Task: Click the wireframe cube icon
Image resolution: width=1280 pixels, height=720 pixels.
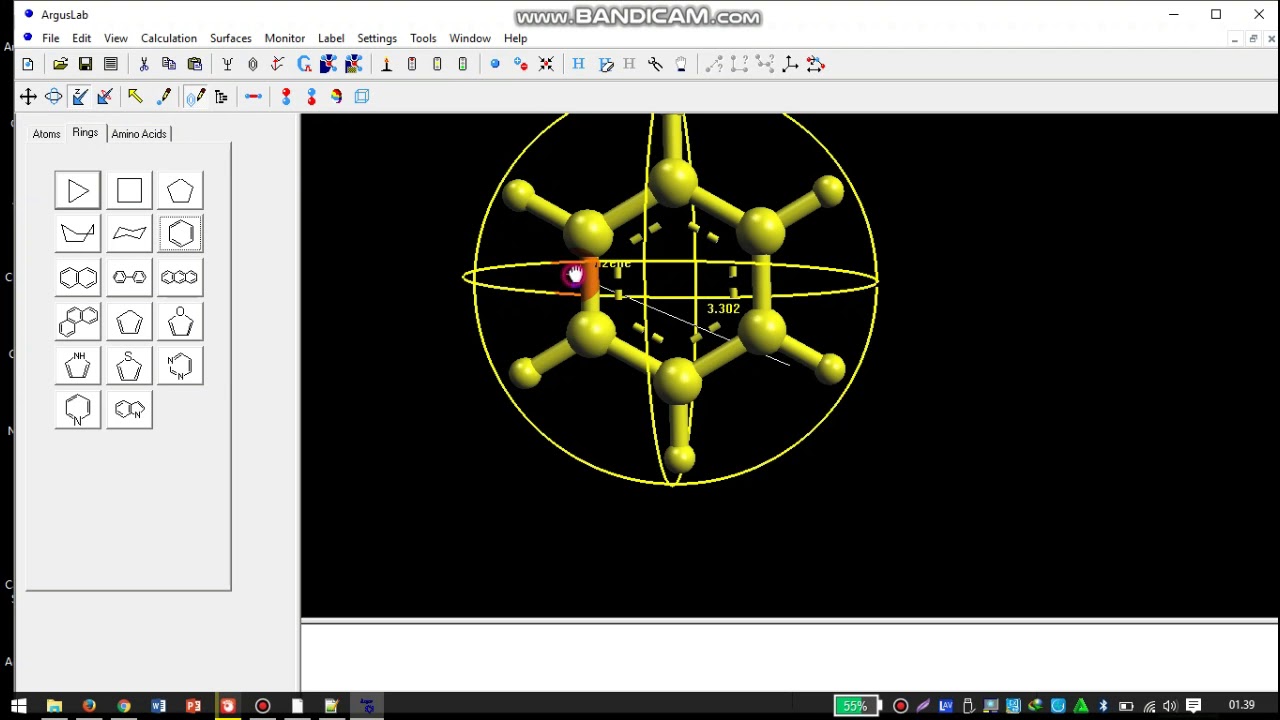Action: click(362, 96)
